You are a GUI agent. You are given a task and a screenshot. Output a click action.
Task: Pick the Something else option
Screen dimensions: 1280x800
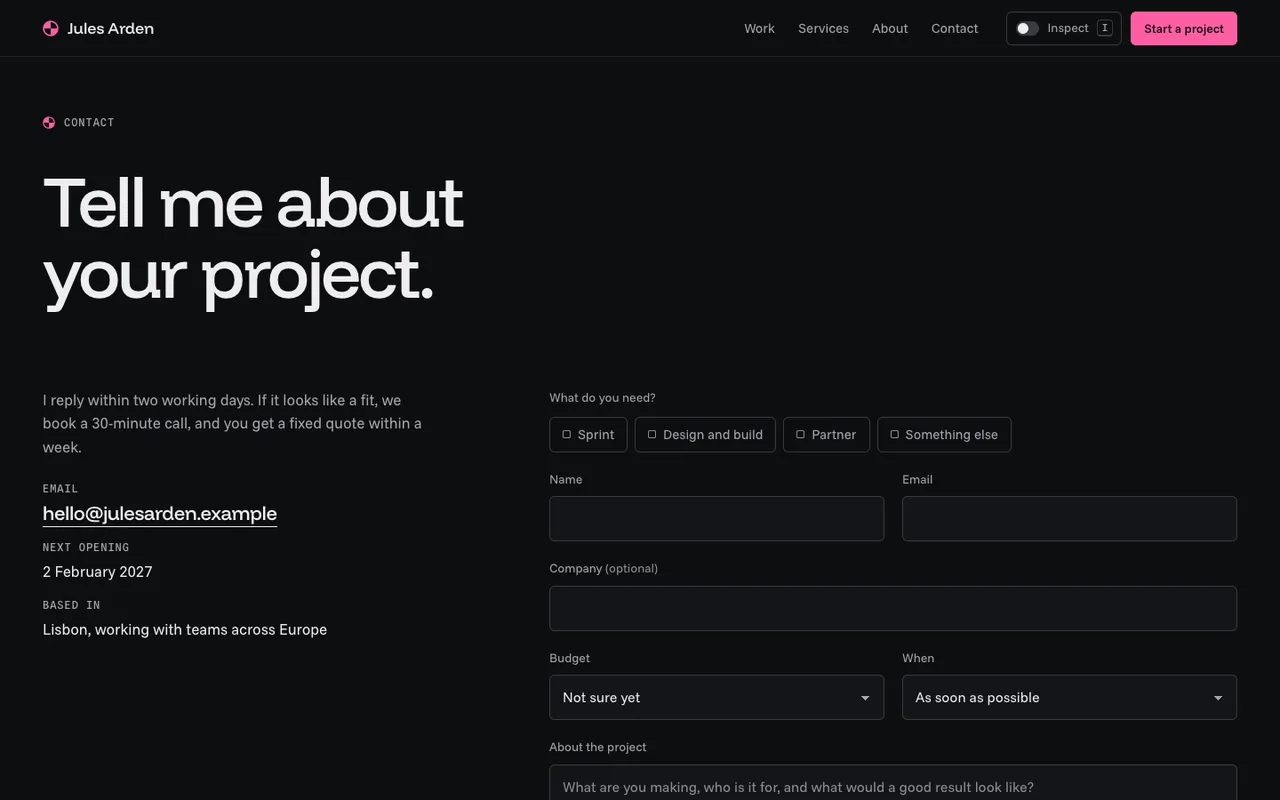945,435
